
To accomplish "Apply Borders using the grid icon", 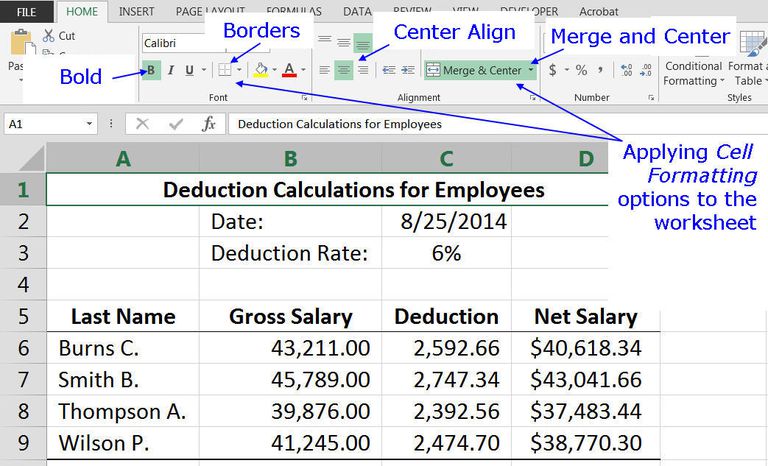I will tap(225, 70).
